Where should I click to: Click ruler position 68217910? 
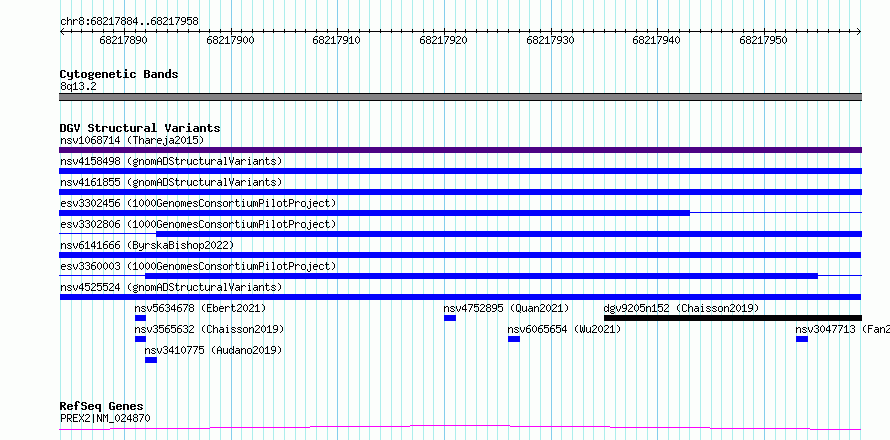[337, 40]
